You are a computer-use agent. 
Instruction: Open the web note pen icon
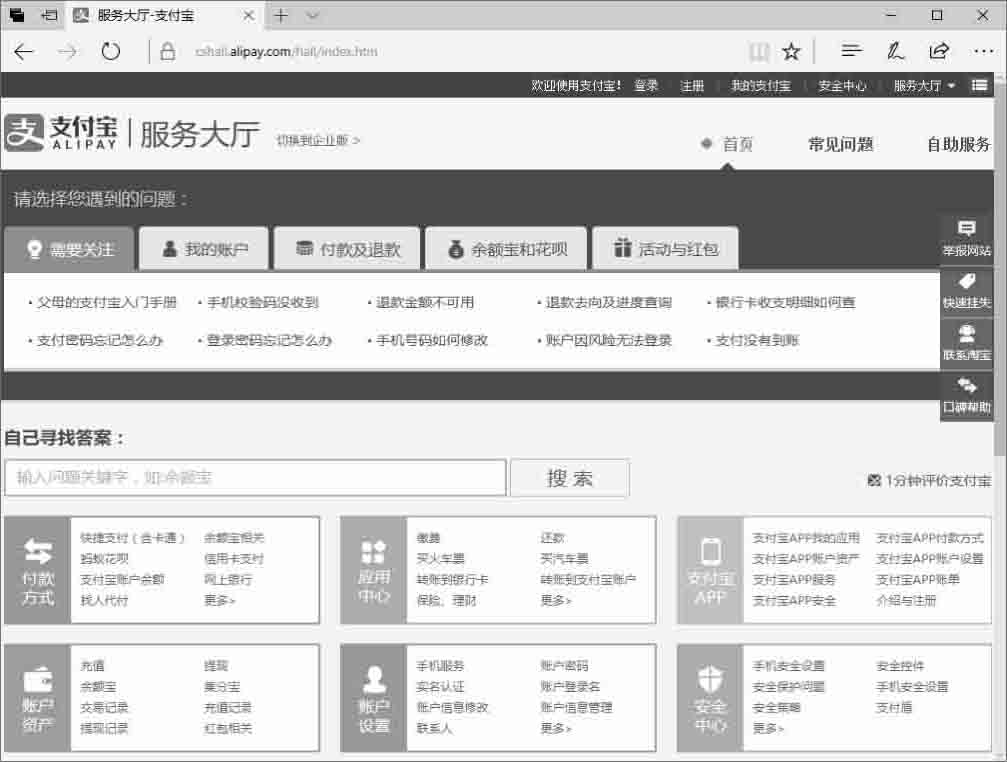[x=895, y=51]
